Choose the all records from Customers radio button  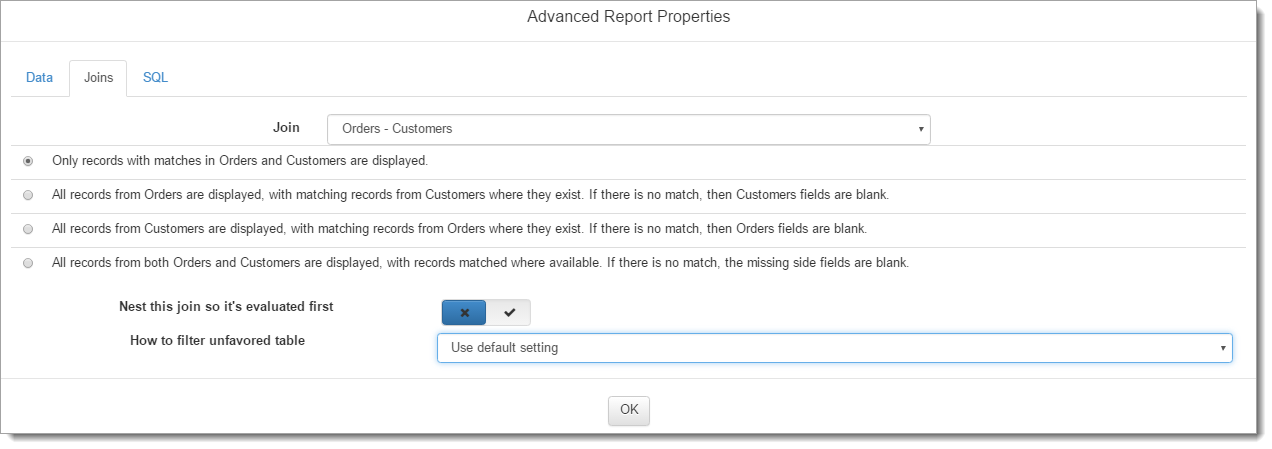tap(28, 229)
